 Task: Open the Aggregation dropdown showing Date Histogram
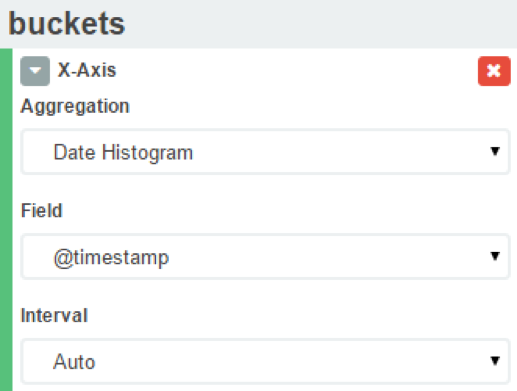pos(265,152)
